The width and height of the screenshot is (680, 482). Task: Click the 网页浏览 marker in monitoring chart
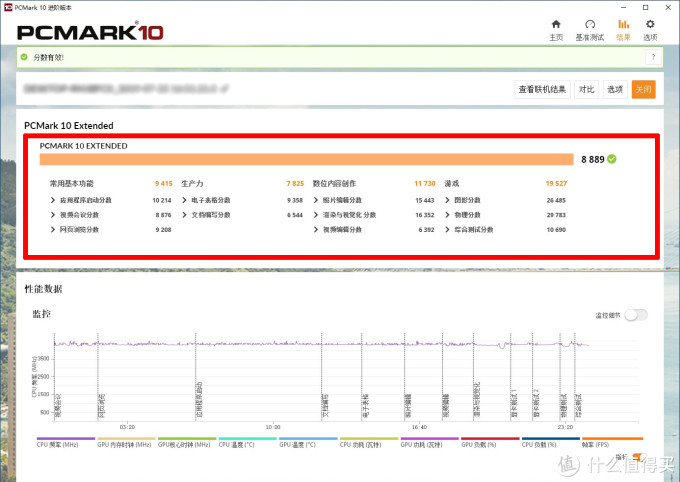pos(101,406)
